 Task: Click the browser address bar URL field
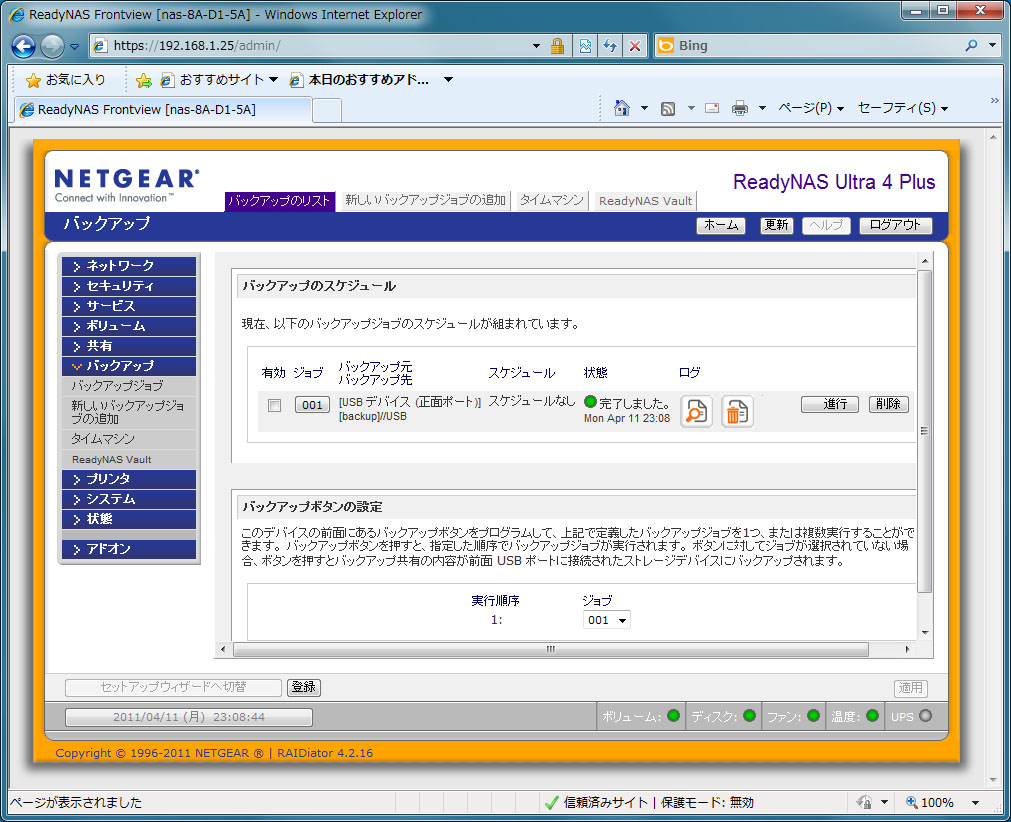tap(320, 46)
